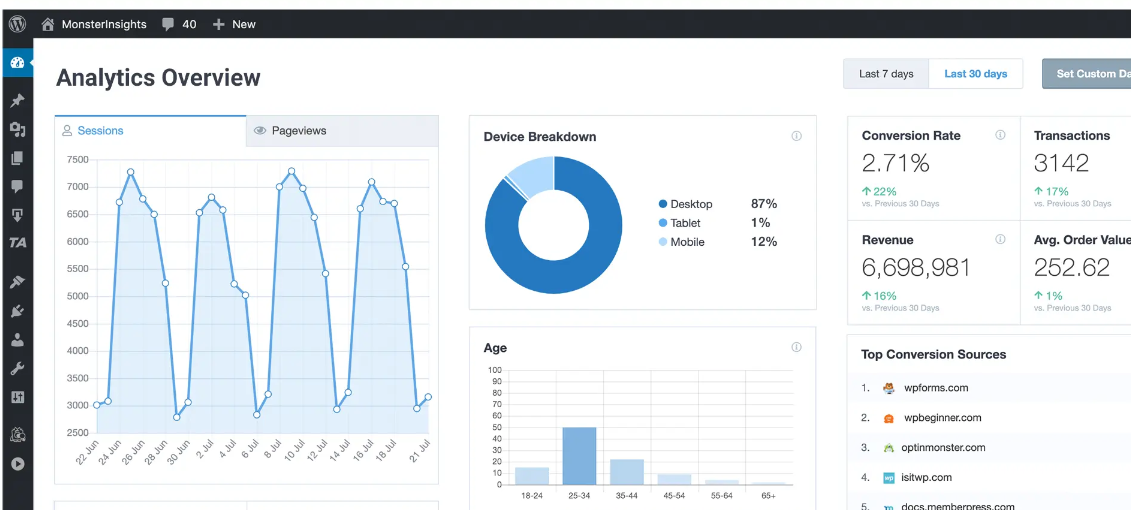The height and width of the screenshot is (510, 1131).
Task: Open Pages from the sidebar icon
Action: (x=17, y=158)
